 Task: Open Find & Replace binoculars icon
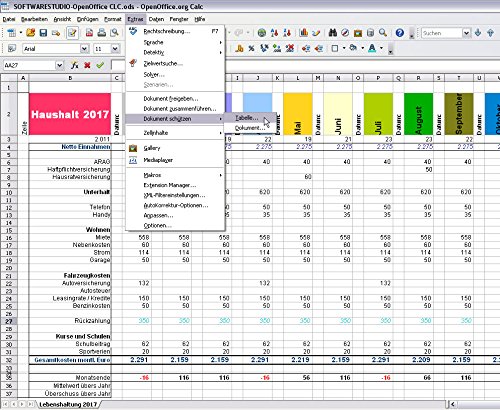coord(333,33)
